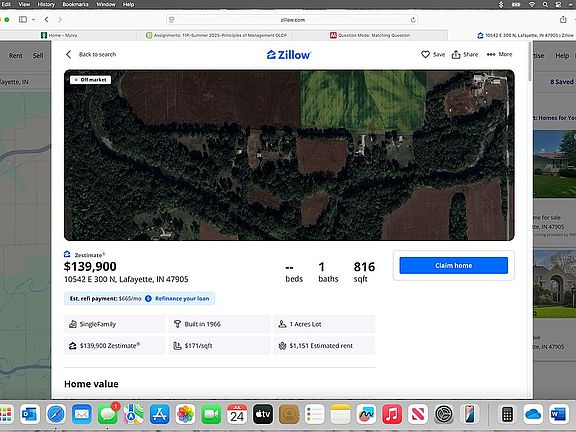Reload the page in Safari address bar
The width and height of the screenshot is (576, 432).
[x=413, y=20]
